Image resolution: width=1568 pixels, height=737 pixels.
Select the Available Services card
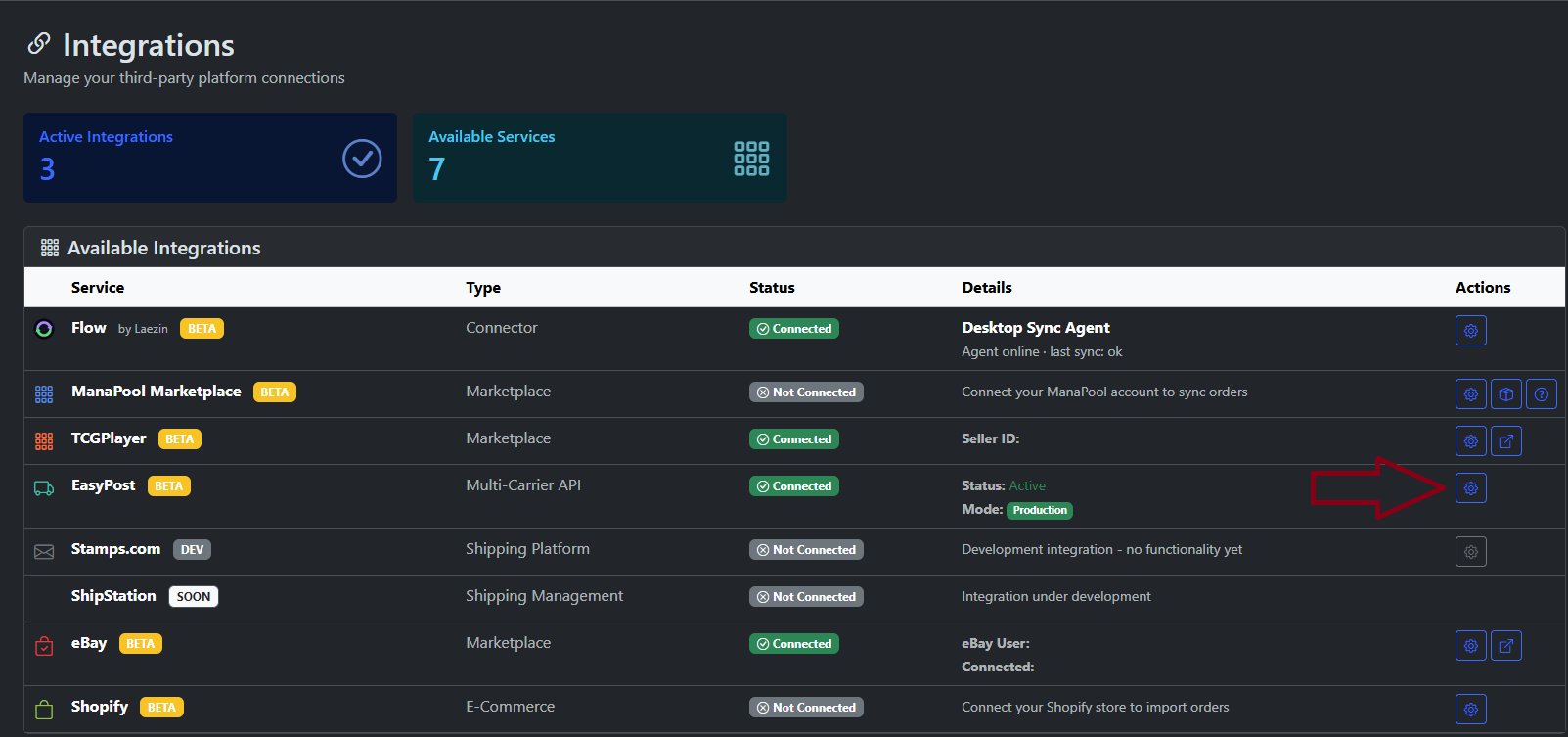pos(600,158)
